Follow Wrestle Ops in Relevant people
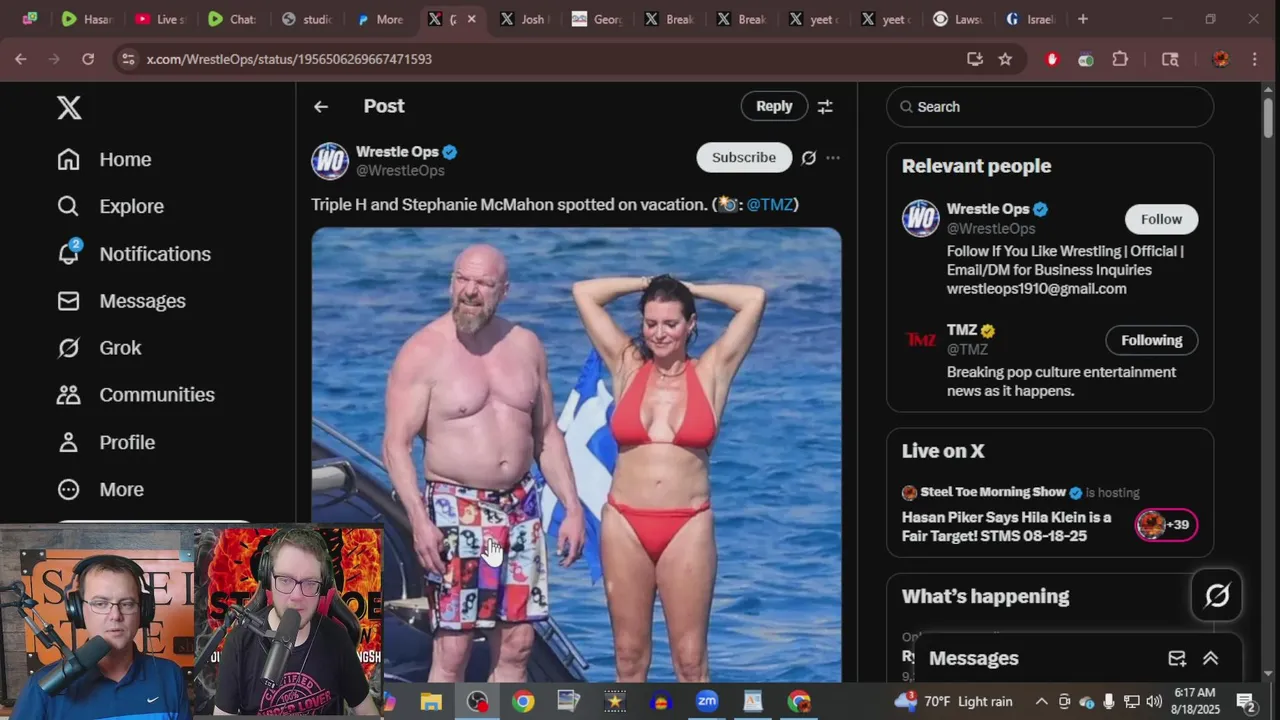Viewport: 1280px width, 720px height. click(1161, 219)
